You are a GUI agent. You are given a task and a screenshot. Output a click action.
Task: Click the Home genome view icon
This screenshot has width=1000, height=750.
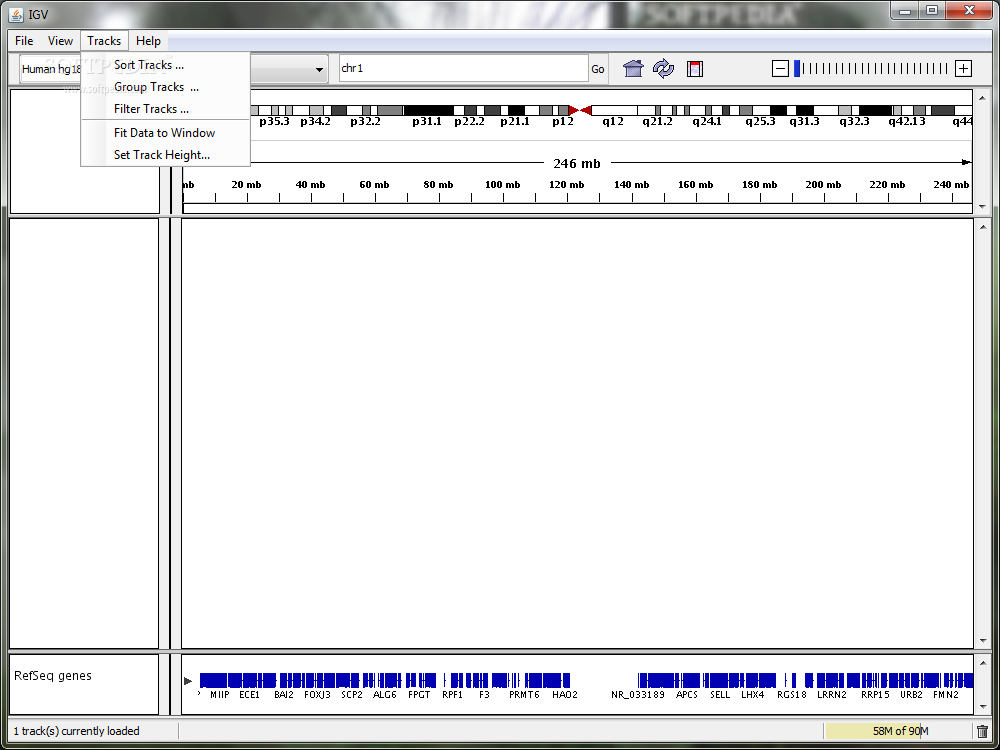click(633, 68)
